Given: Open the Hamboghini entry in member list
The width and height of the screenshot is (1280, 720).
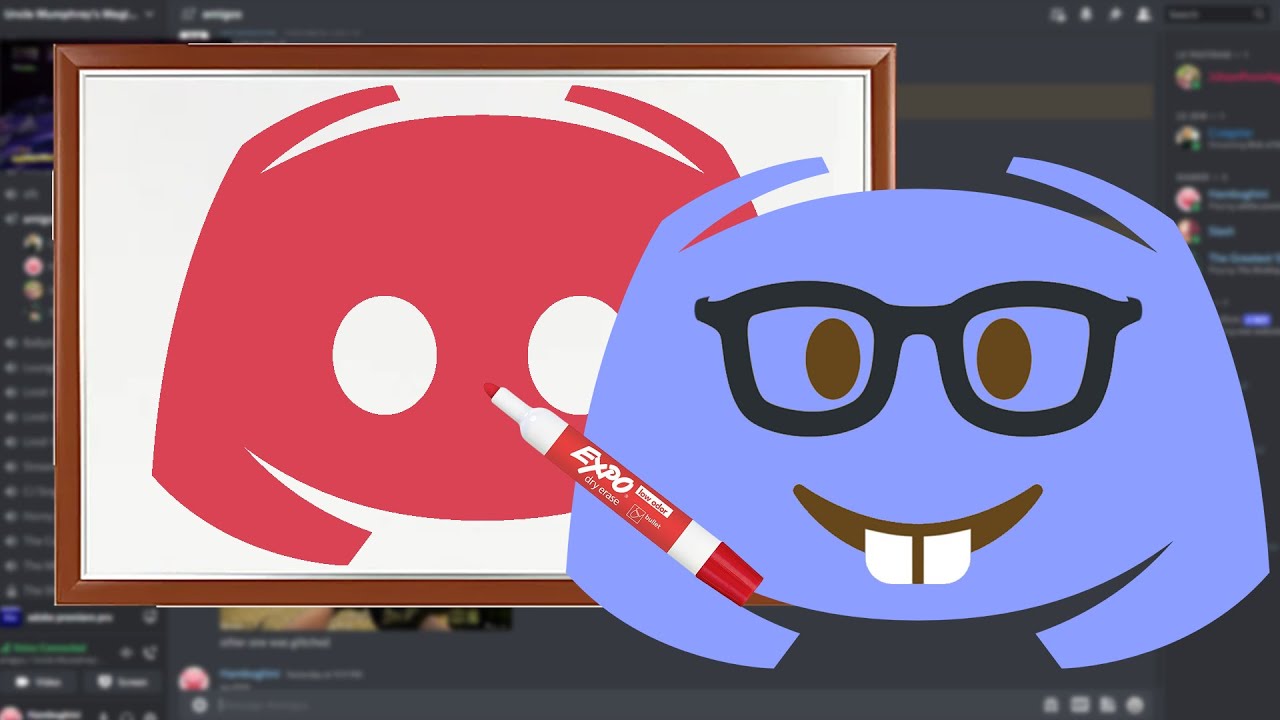Looking at the screenshot, I should point(1238,194).
